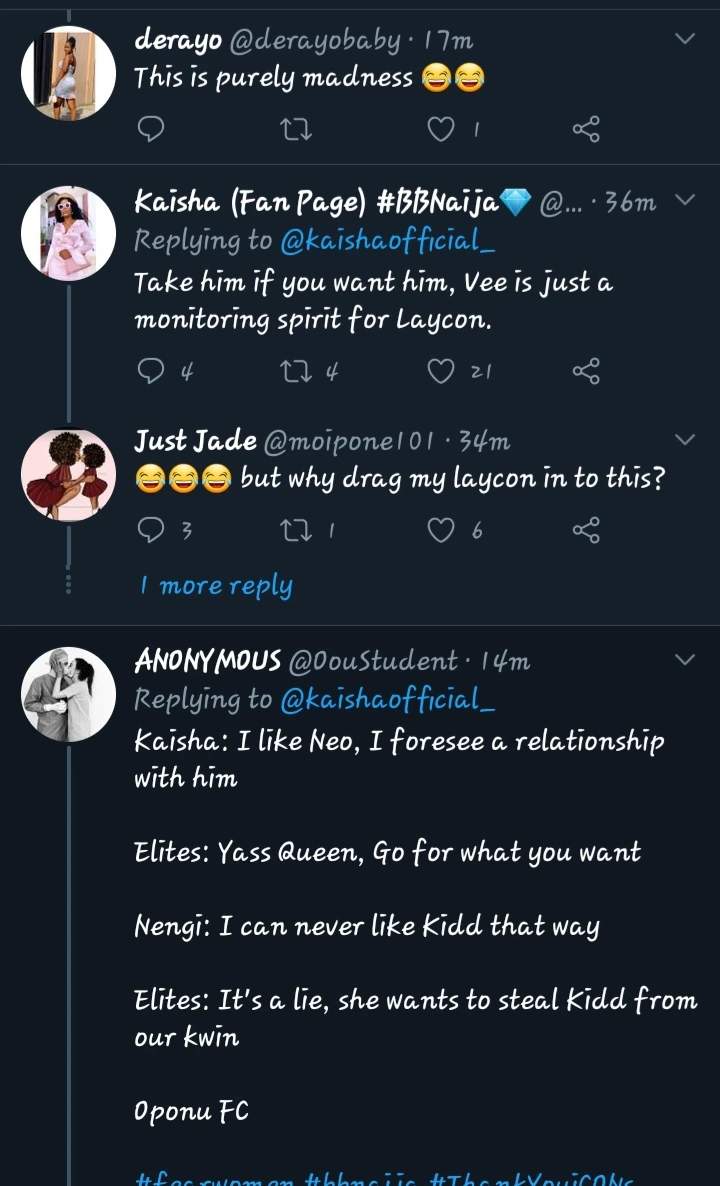The image size is (720, 1186).
Task: Show 1 more reply
Action: (216, 586)
